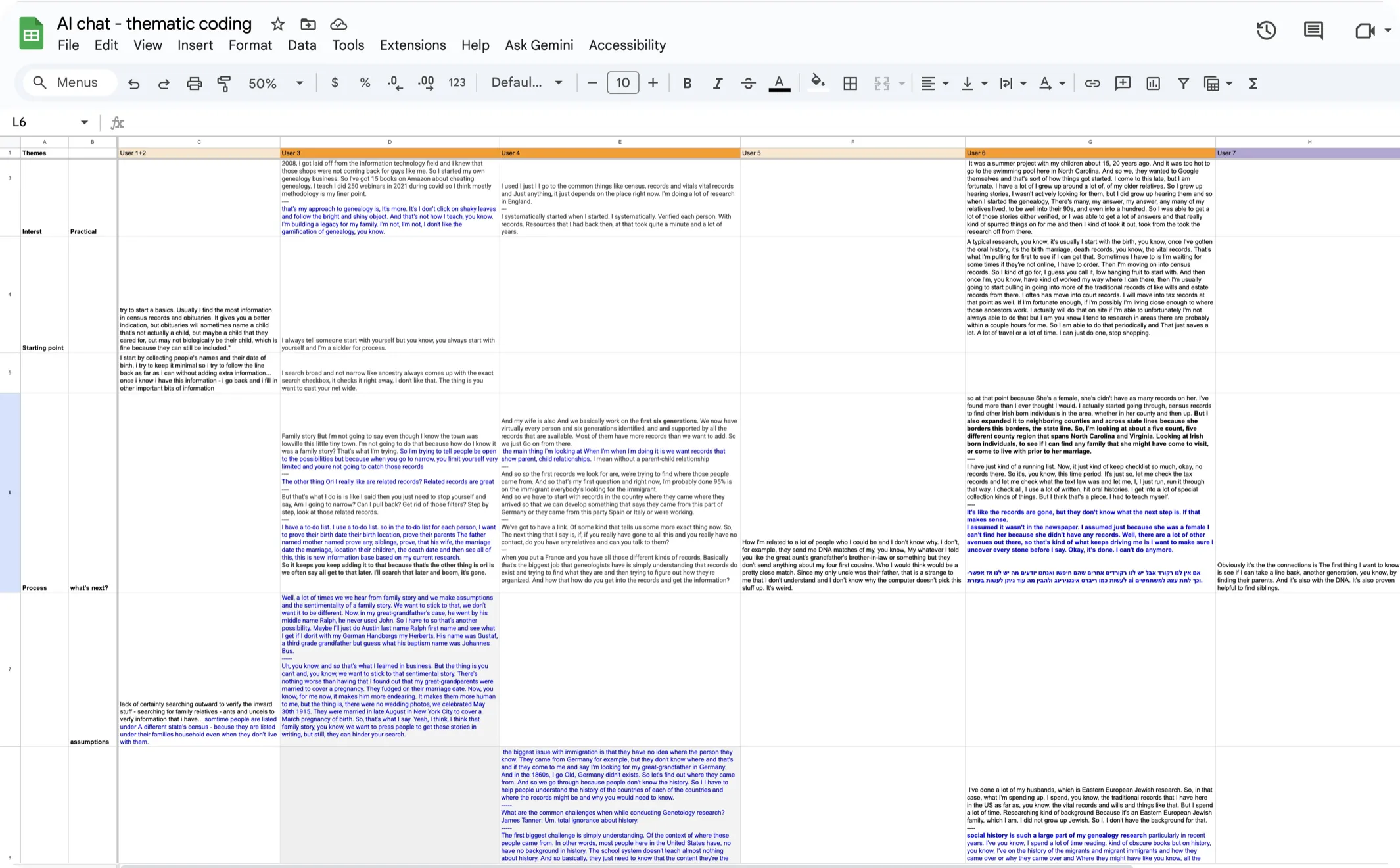Viewport: 1400px width, 868px height.
Task: Open the Name box dropdown arrow
Action: pos(84,122)
